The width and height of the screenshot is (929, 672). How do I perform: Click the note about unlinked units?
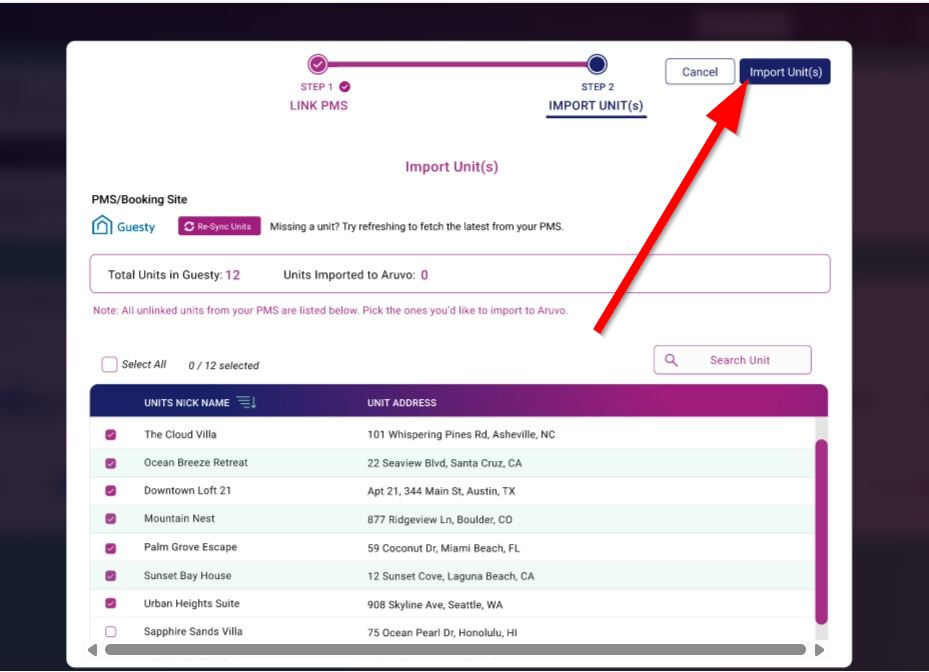(330, 310)
